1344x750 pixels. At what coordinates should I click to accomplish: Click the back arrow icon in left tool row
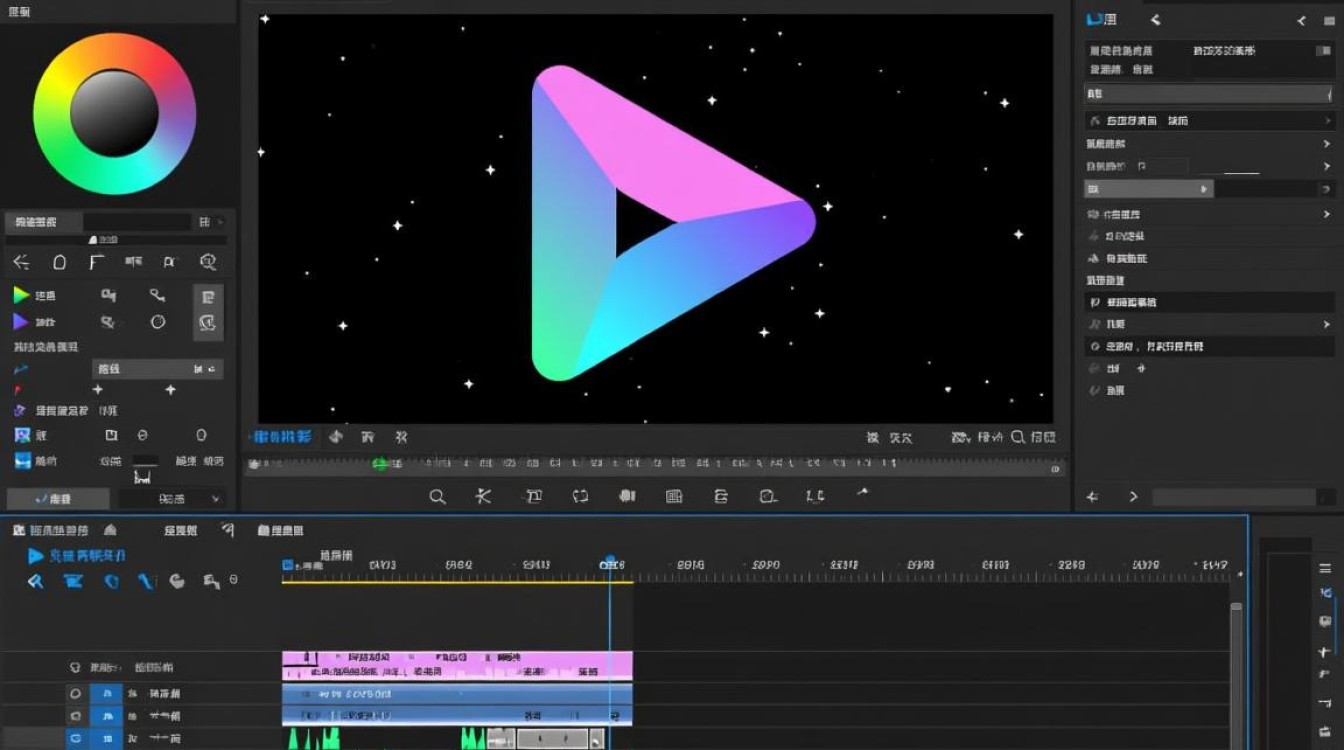[x=21, y=262]
